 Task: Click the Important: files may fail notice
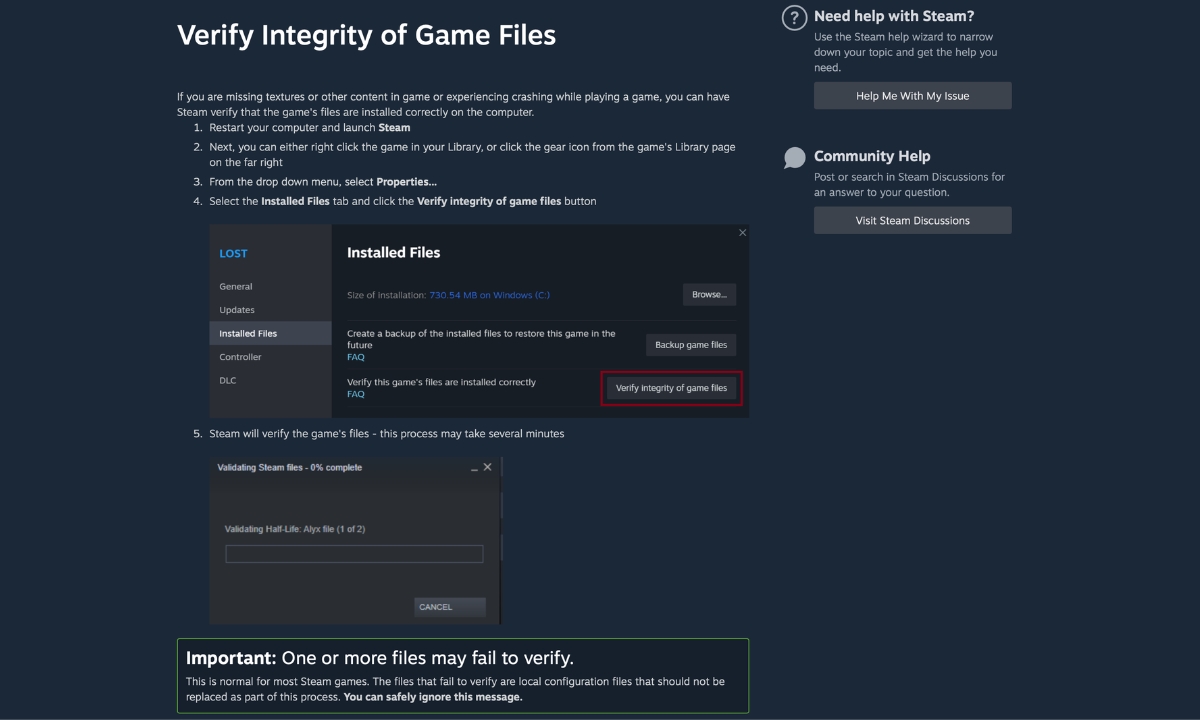click(463, 676)
